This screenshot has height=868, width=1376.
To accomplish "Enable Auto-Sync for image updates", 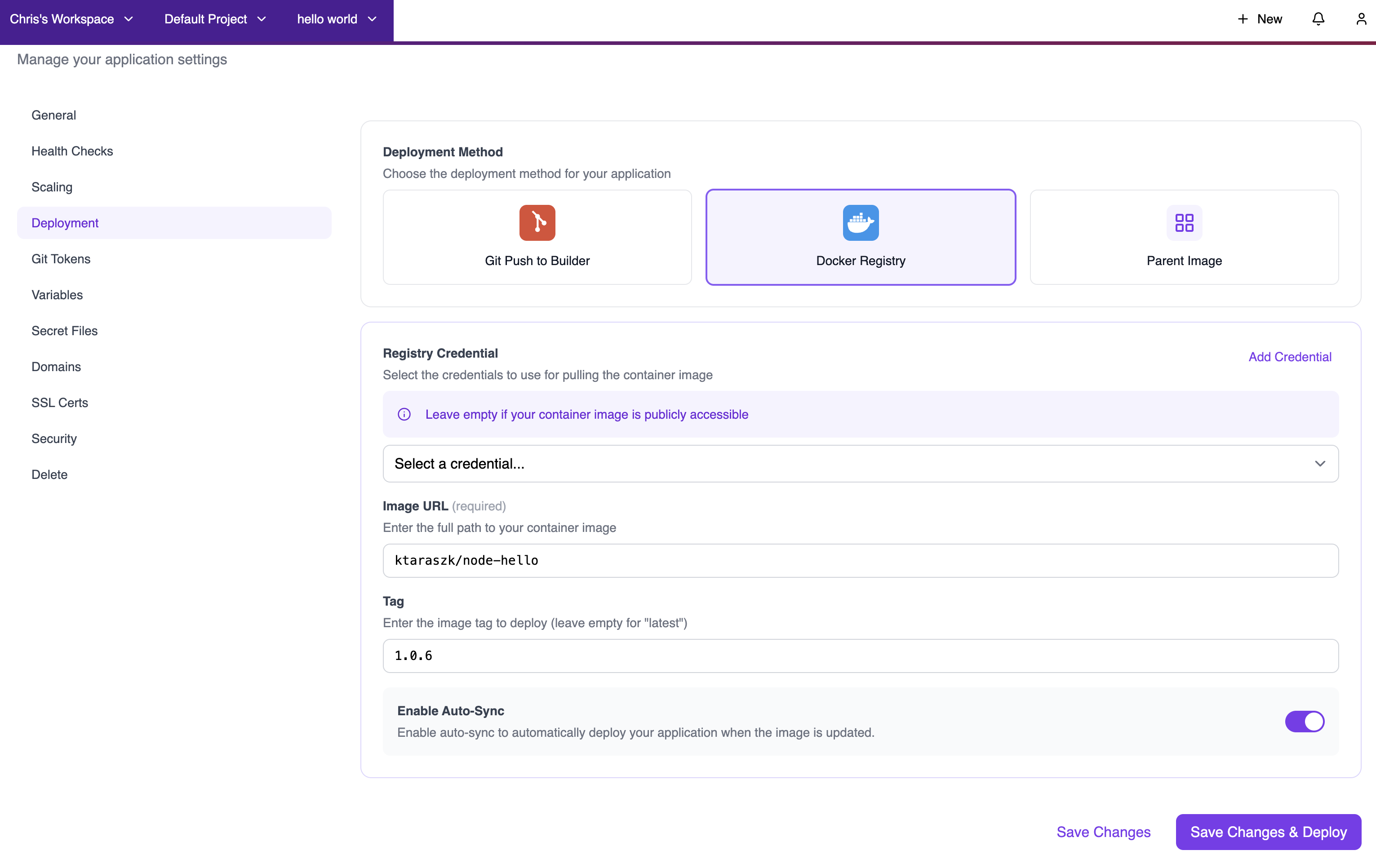I will pyautogui.click(x=1305, y=721).
